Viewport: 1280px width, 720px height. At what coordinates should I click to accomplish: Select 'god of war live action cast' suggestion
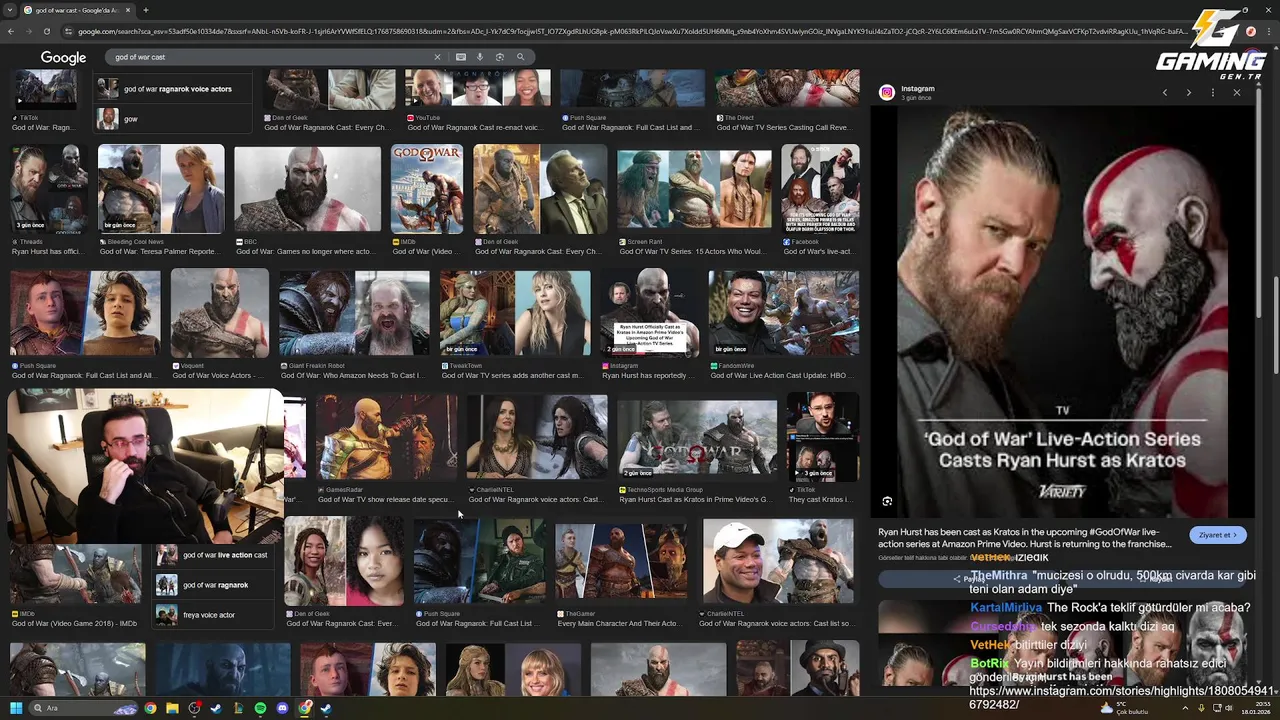click(213, 555)
